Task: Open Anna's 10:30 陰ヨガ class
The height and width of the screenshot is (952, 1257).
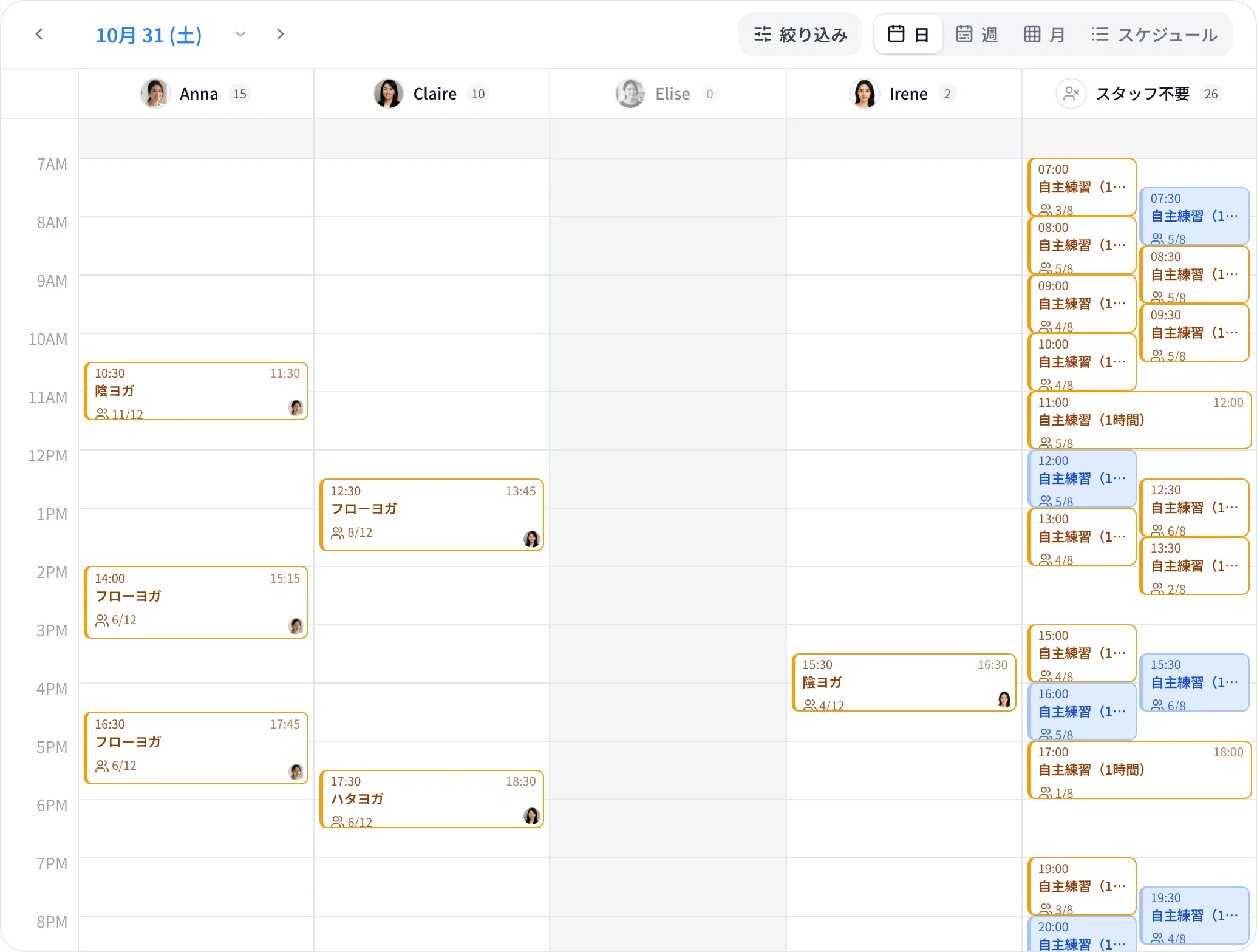Action: pyautogui.click(x=196, y=391)
